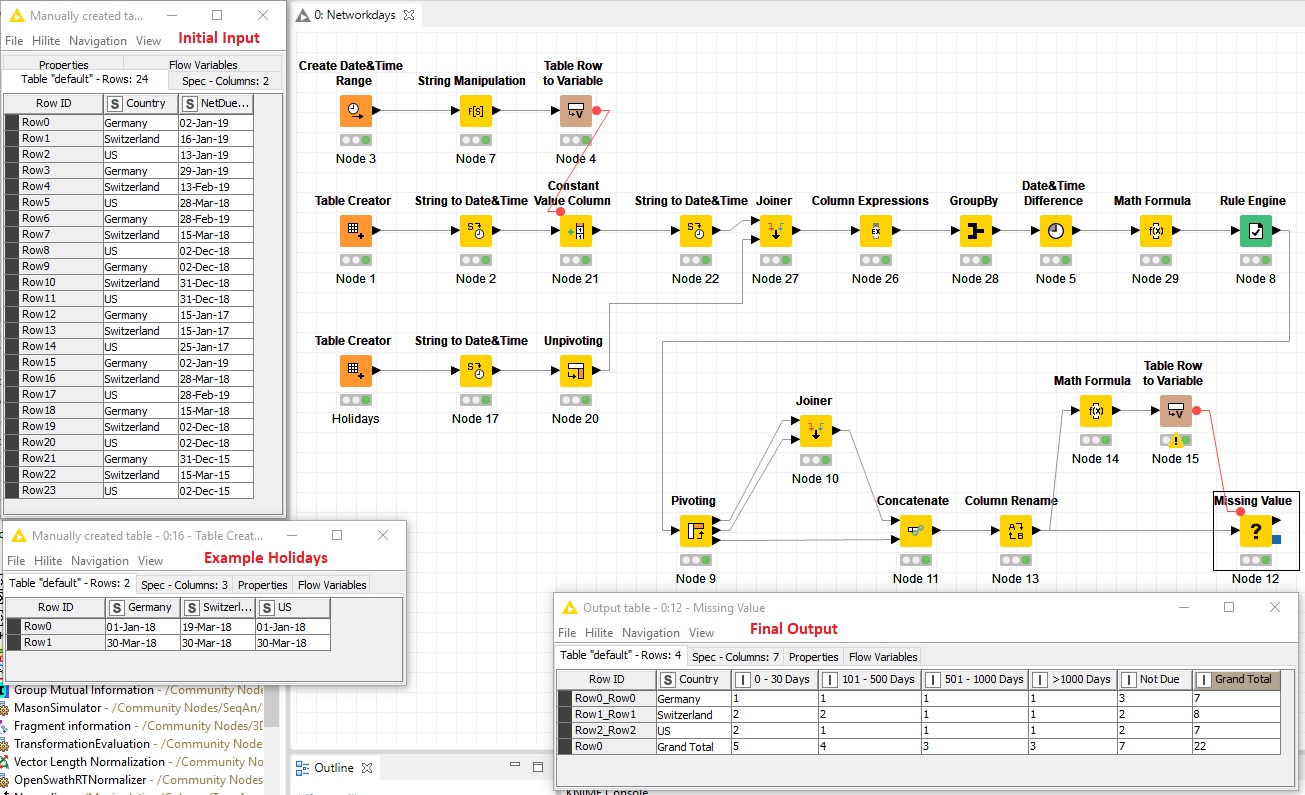Click the Pivoting node icon
Image resolution: width=1305 pixels, height=795 pixels.
tap(695, 531)
